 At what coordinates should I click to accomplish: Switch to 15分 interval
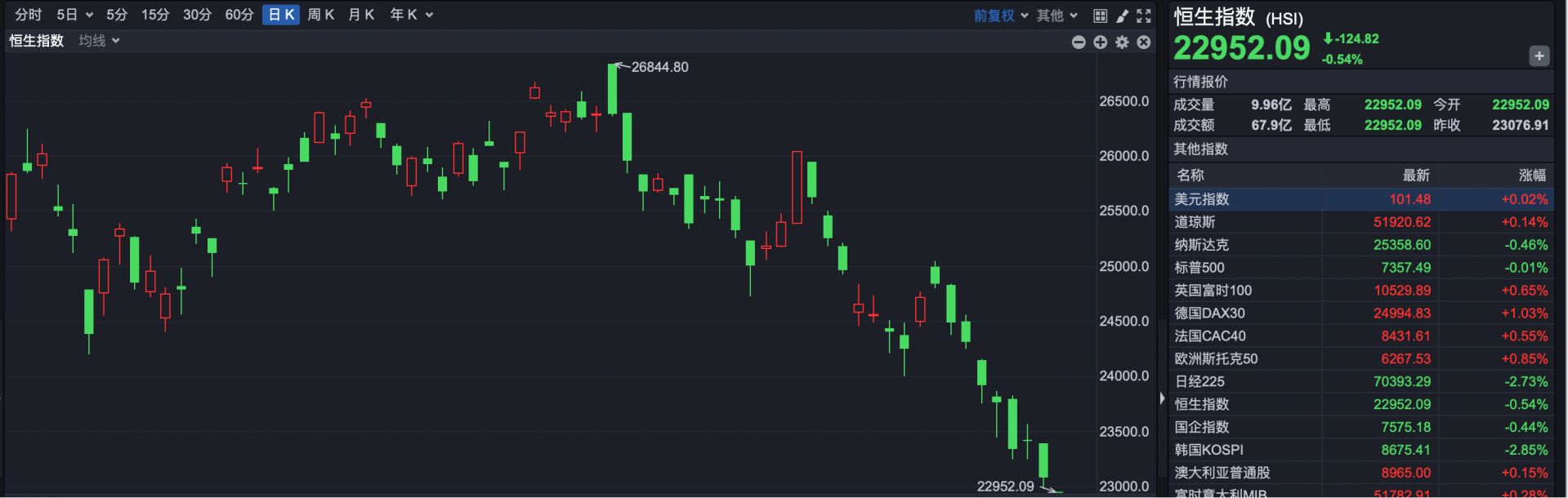click(x=155, y=15)
